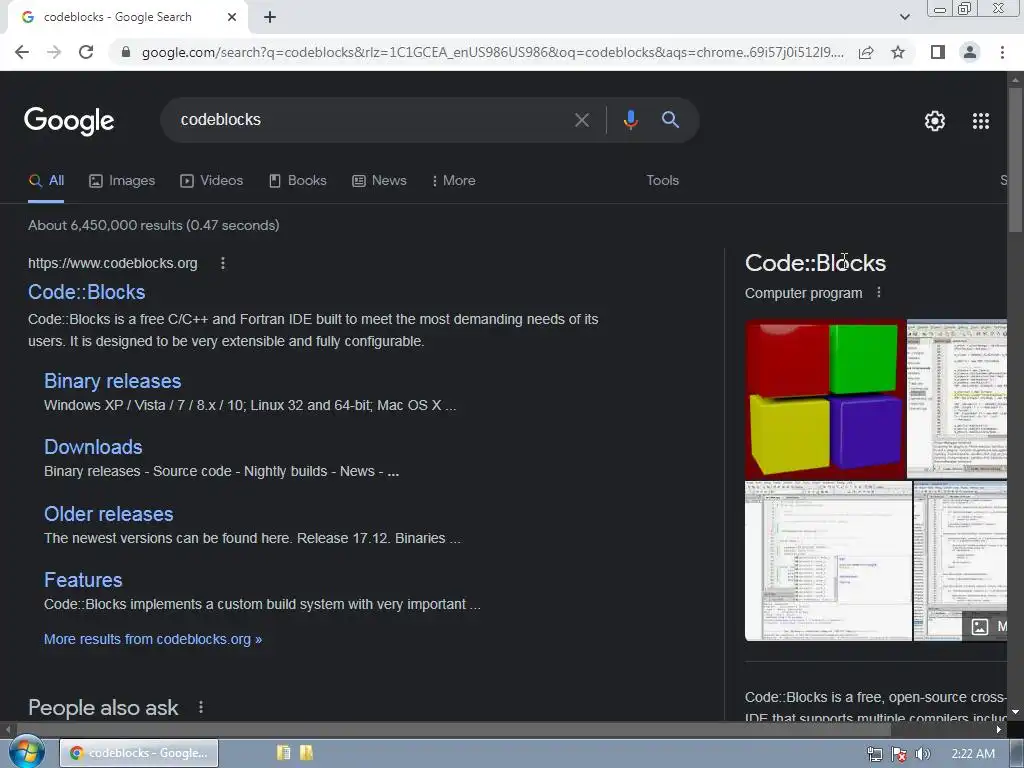Click the horizontal scrollbar right arrow
This screenshot has width=1024, height=768.
[999, 729]
